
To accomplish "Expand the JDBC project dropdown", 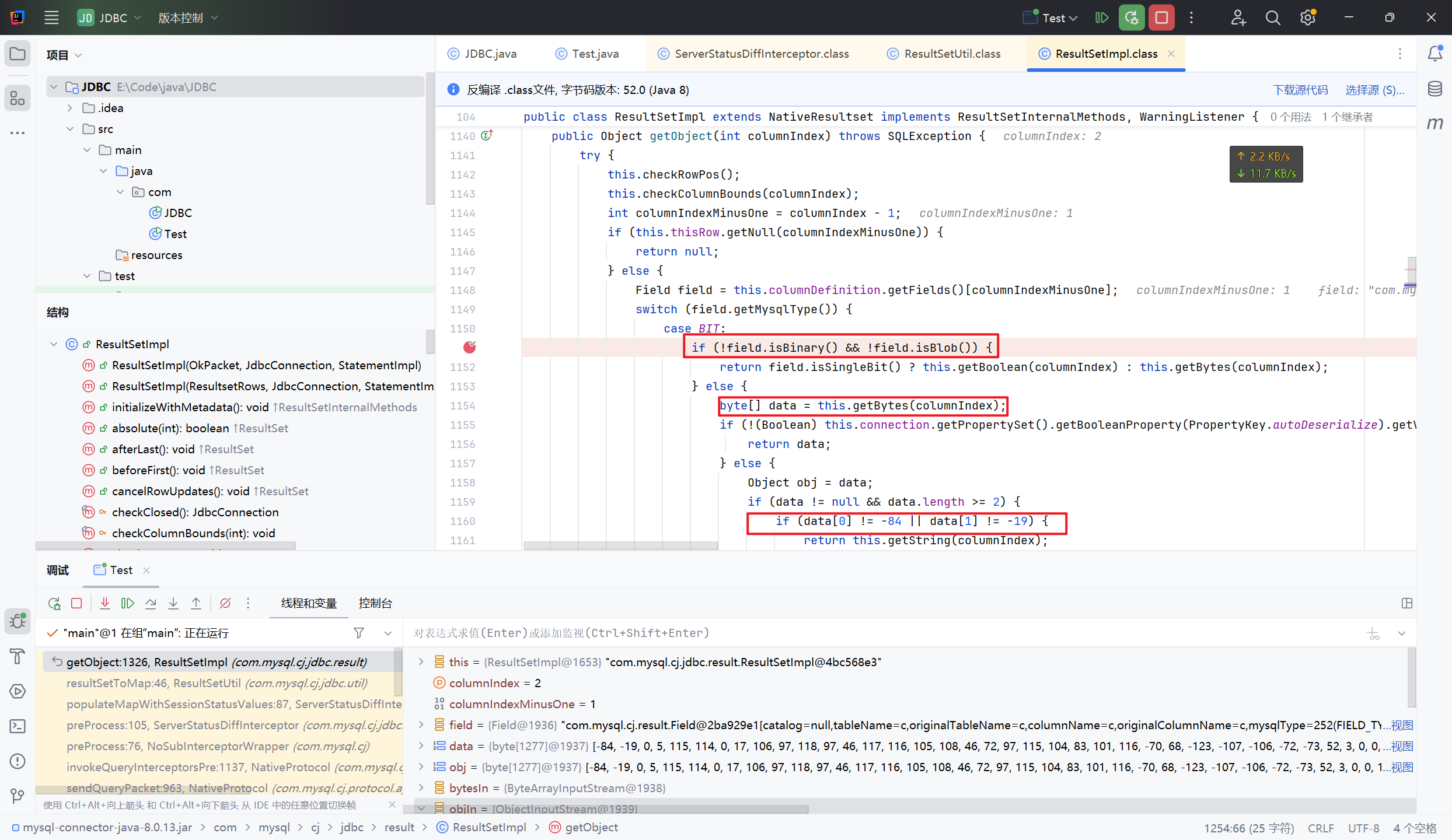I will tap(110, 17).
